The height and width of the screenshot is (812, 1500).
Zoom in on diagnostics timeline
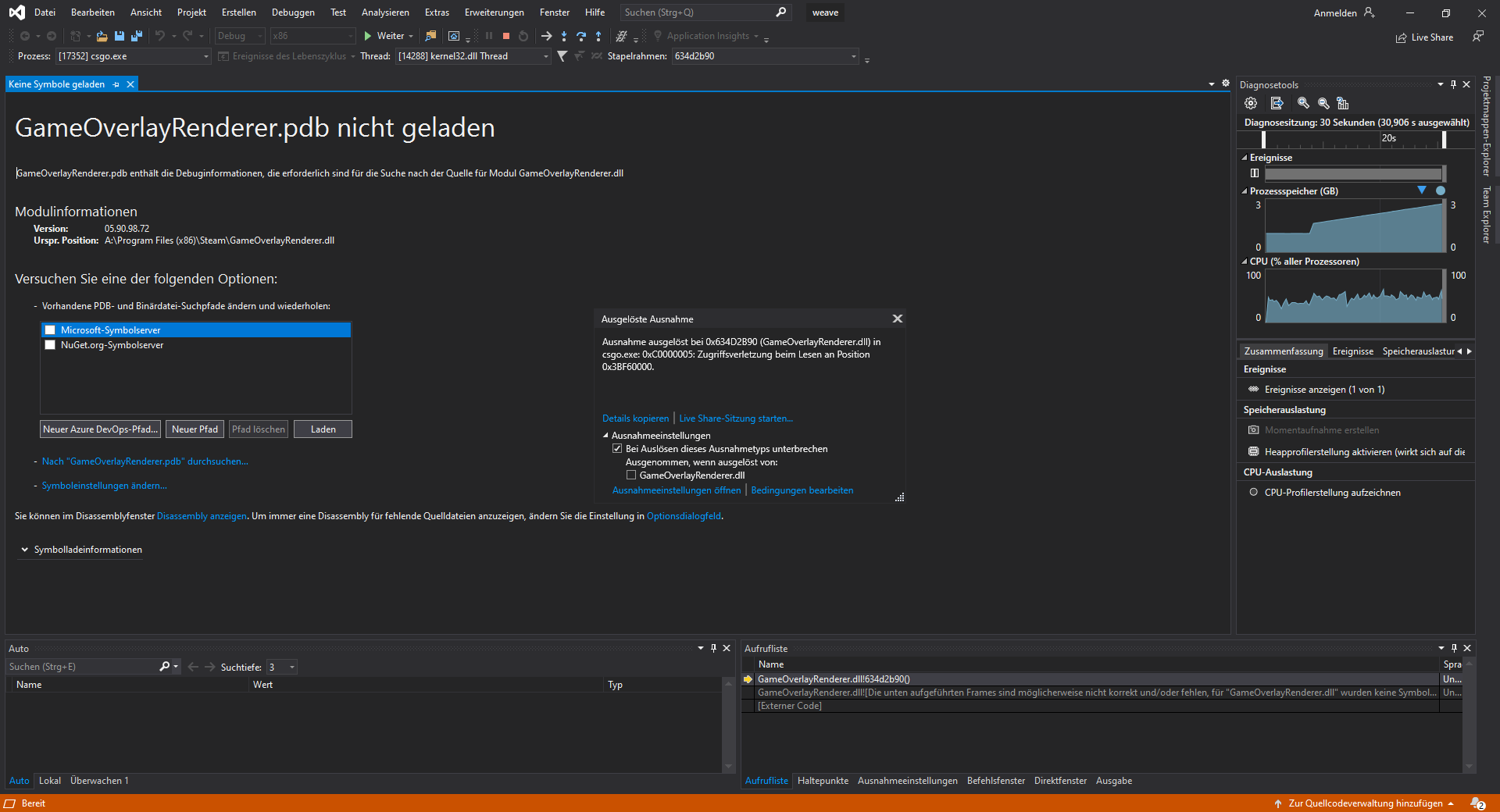(1303, 103)
